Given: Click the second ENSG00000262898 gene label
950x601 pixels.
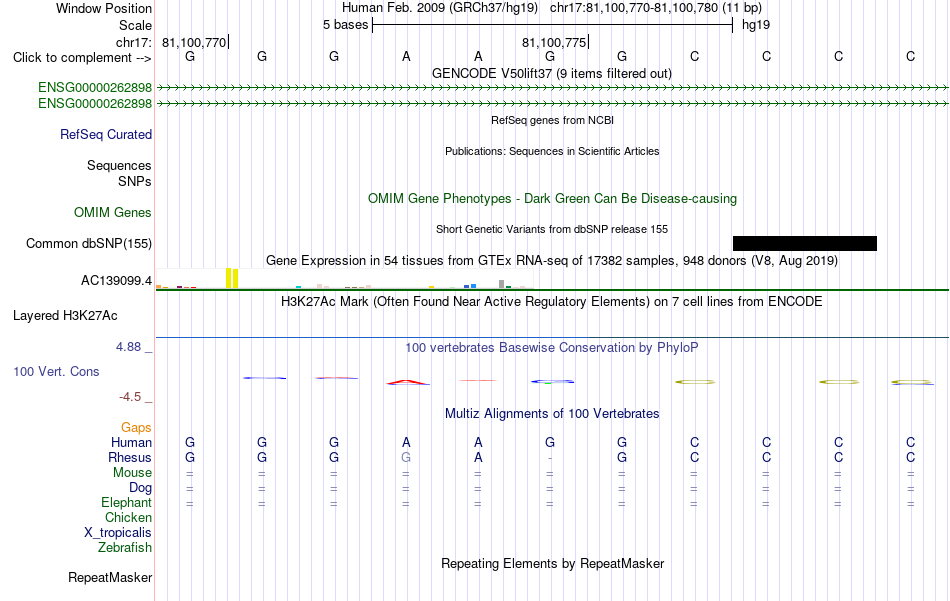Looking at the screenshot, I should pos(95,104).
